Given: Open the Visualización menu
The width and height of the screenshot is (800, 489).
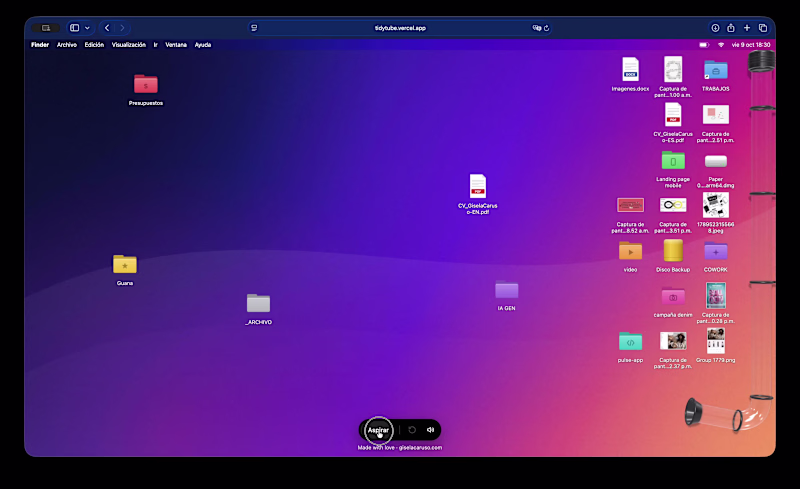Looking at the screenshot, I should [x=129, y=45].
